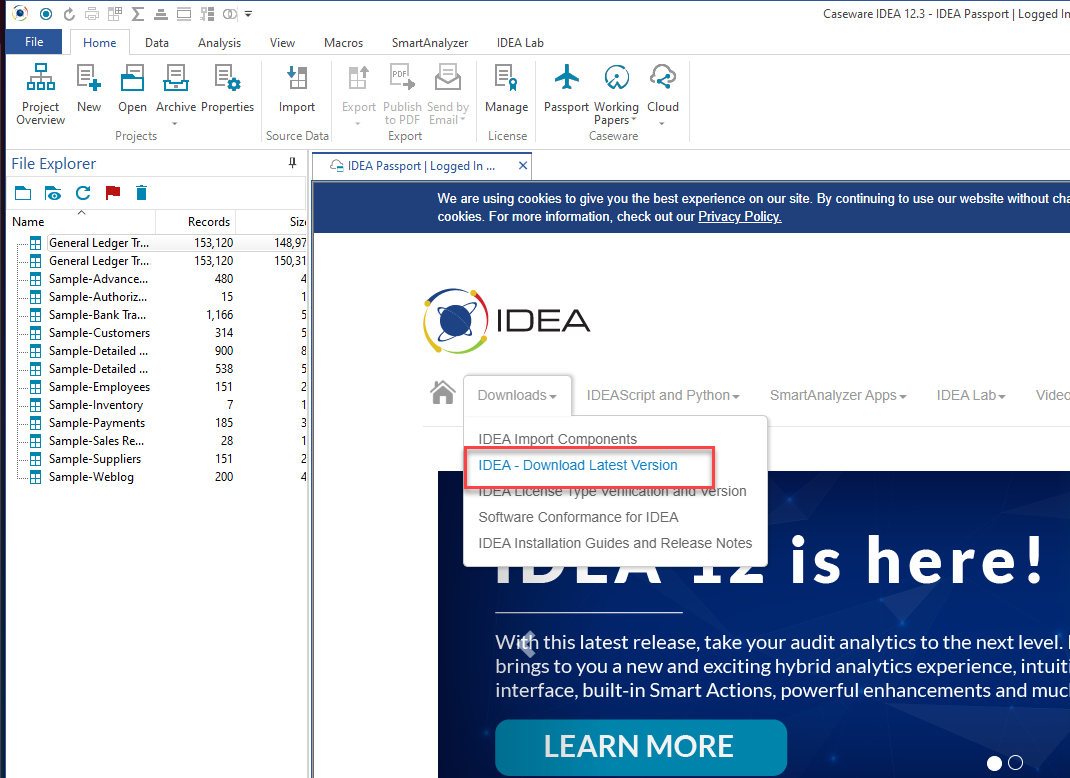Switch to the Macros ribbon tab
This screenshot has height=778, width=1070.
(x=343, y=42)
